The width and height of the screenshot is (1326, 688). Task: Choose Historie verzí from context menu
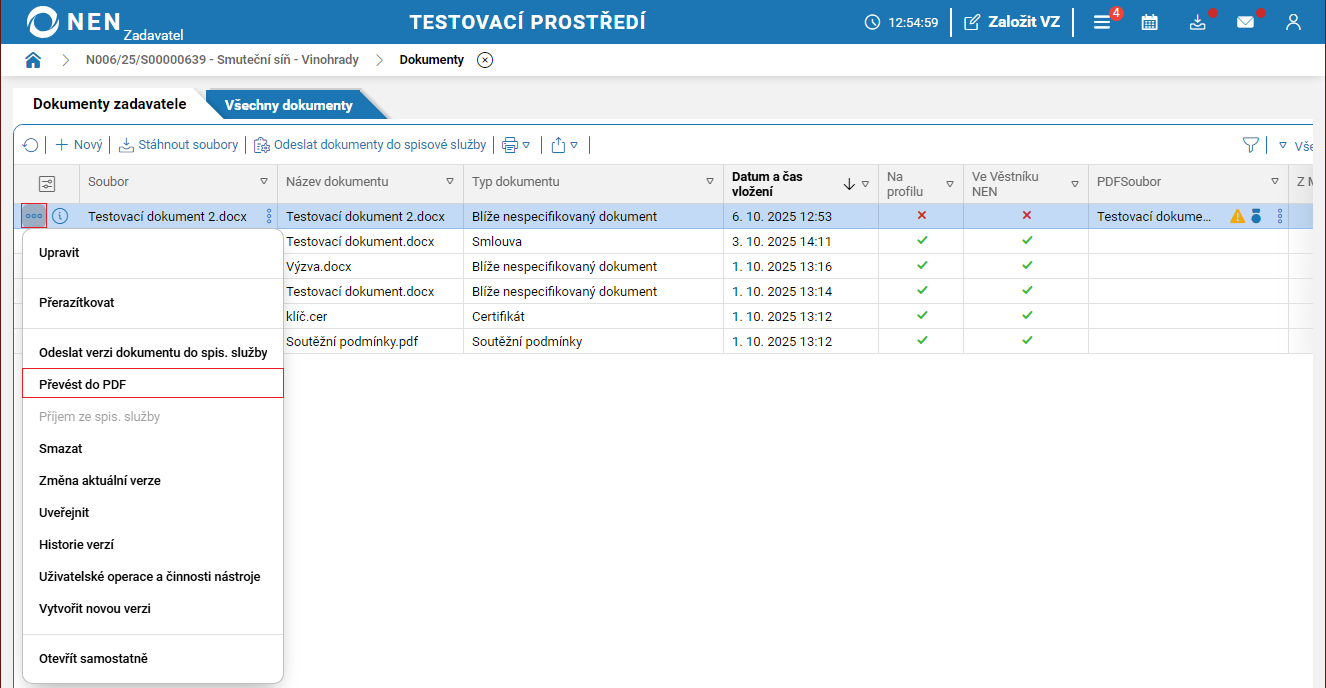[76, 545]
